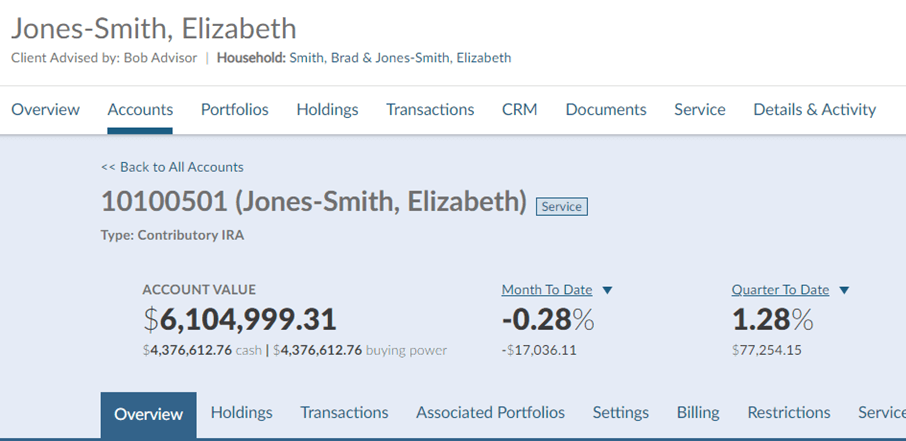
Task: Open the top-level Holdings tab
Action: pyautogui.click(x=327, y=110)
